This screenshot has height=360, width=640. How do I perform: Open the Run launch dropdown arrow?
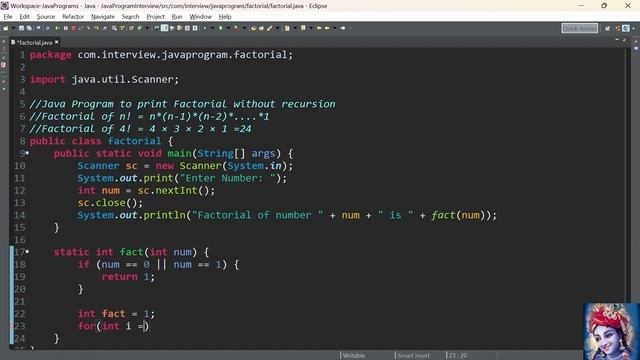click(x=229, y=28)
